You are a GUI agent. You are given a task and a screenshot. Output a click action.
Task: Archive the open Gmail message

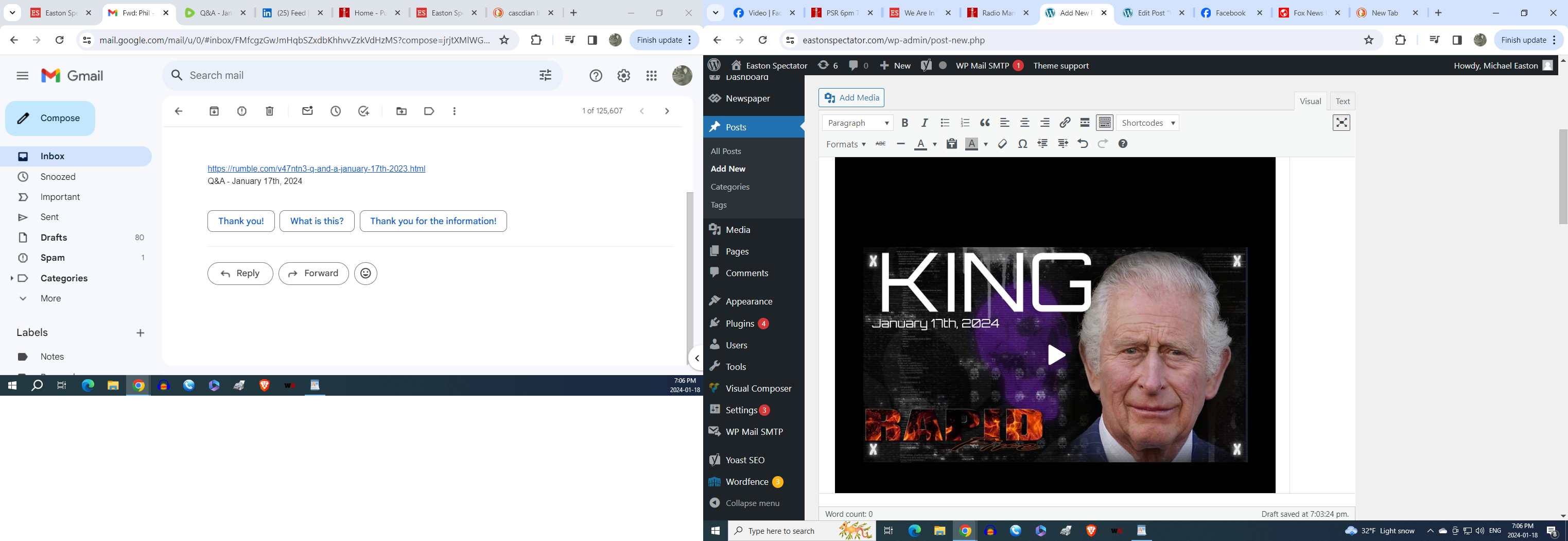[x=214, y=111]
